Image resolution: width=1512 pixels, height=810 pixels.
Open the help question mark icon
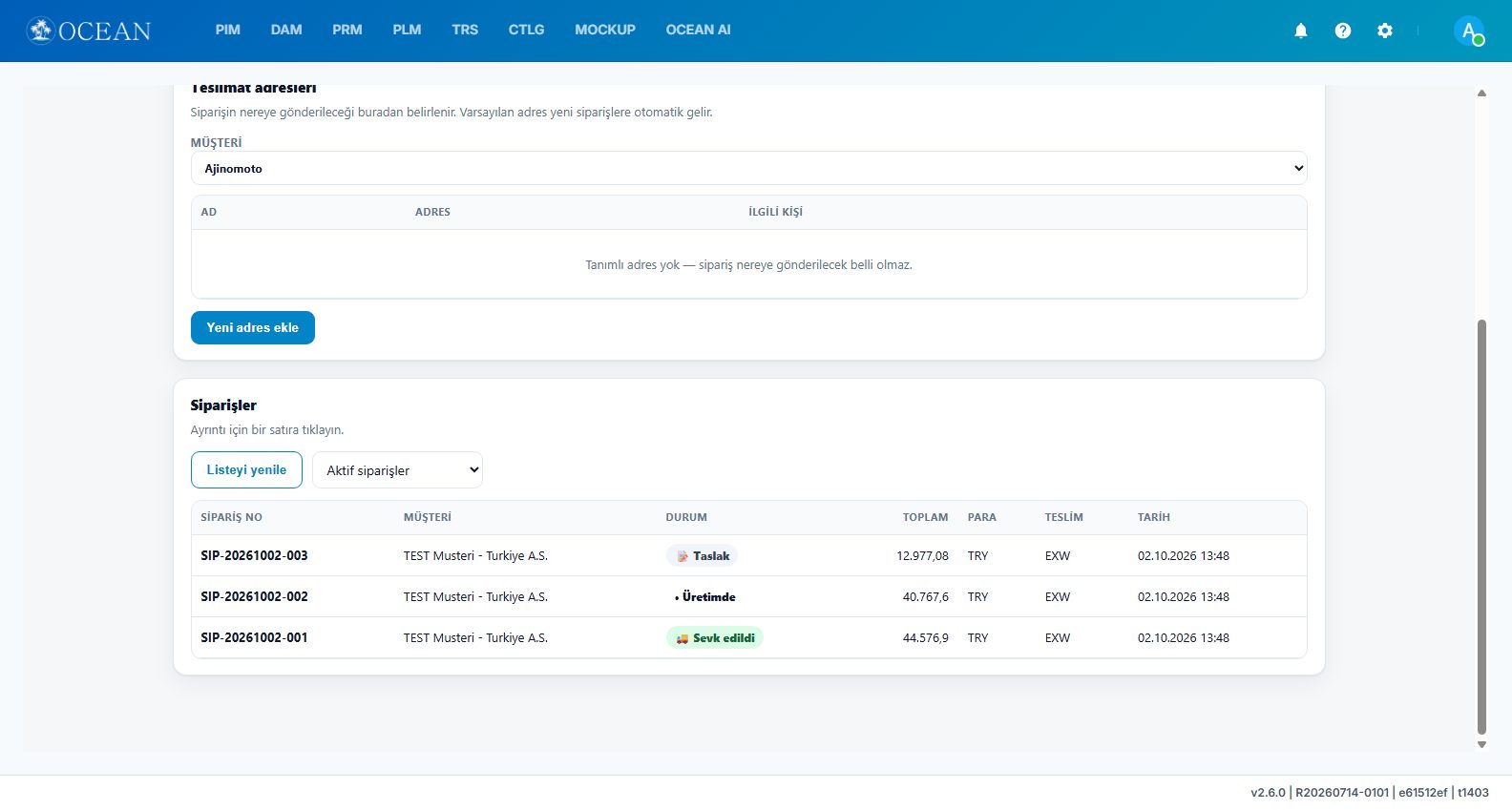click(x=1343, y=31)
